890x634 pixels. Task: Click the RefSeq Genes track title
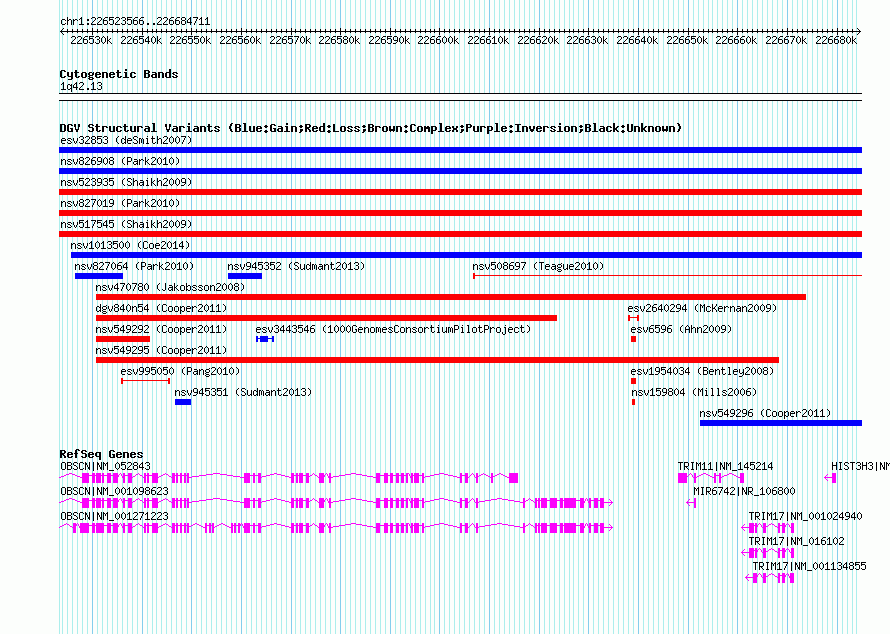[x=101, y=454]
